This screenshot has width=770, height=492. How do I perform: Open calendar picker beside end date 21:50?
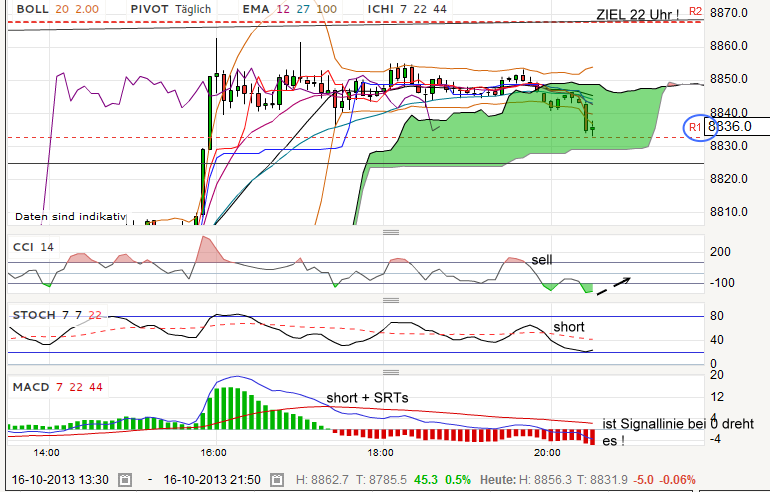277,480
